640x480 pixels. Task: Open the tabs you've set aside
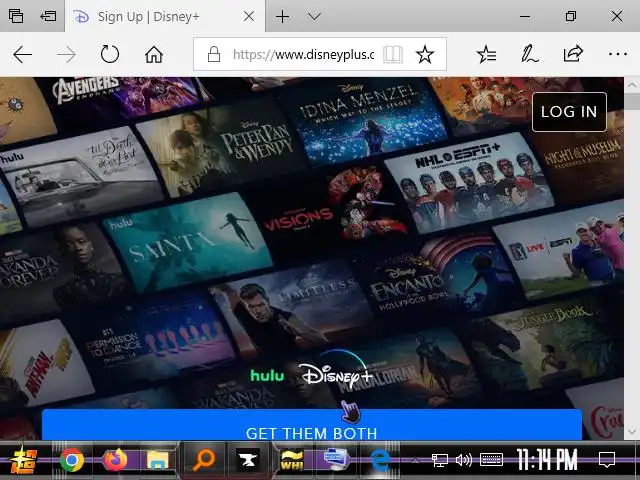(16, 16)
